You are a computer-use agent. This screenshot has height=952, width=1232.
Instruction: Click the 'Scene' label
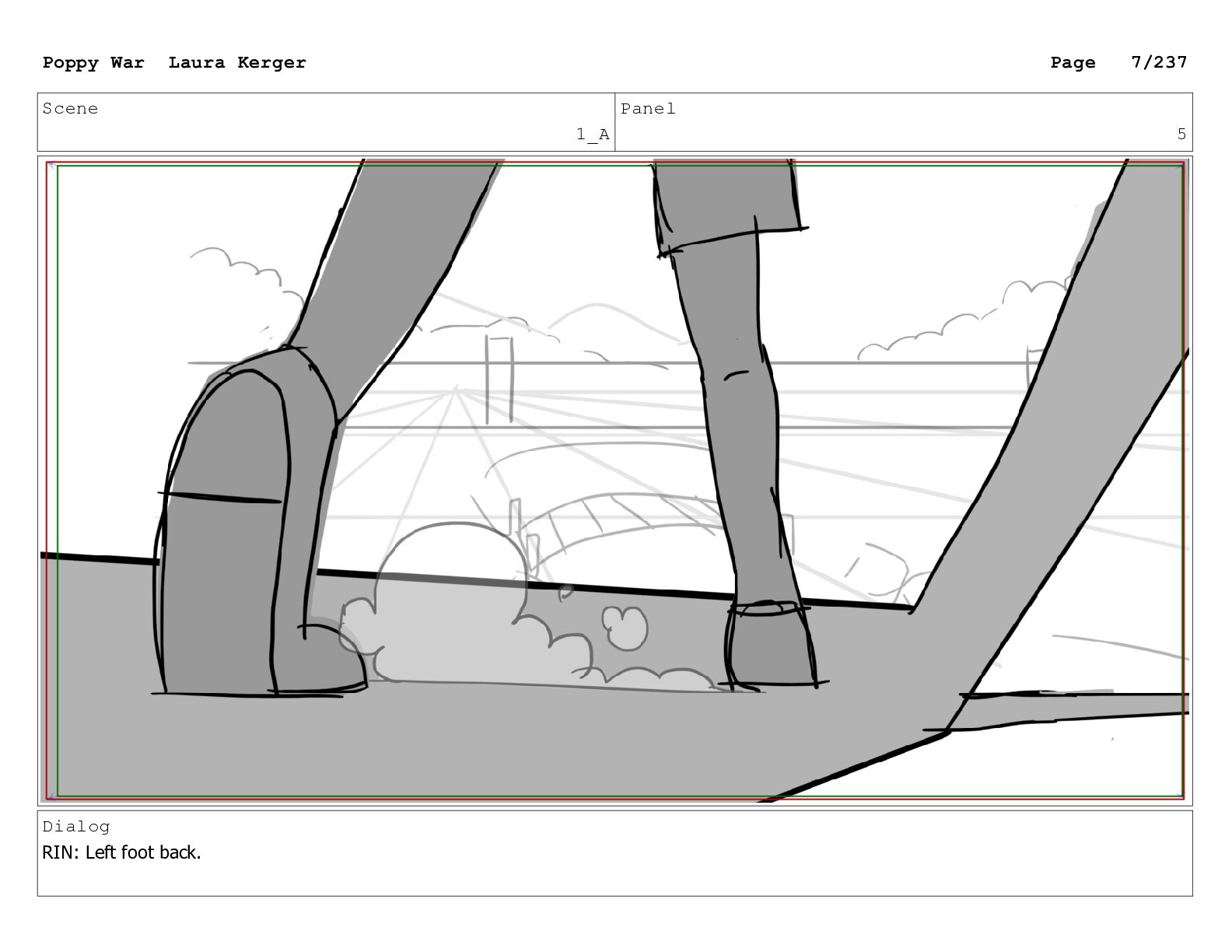click(x=70, y=109)
